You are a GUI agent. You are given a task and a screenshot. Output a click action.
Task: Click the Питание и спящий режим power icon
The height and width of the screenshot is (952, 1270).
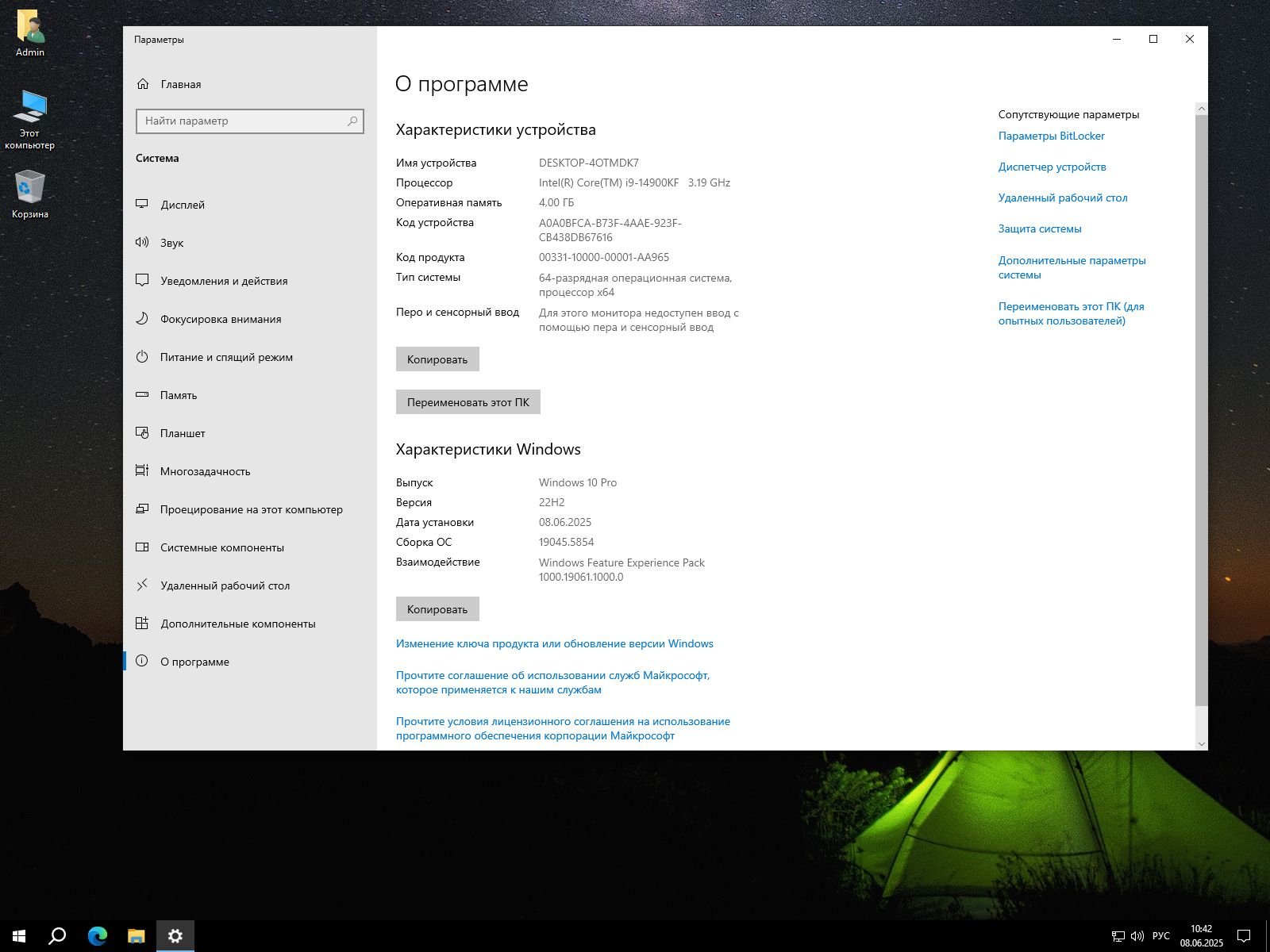point(142,357)
